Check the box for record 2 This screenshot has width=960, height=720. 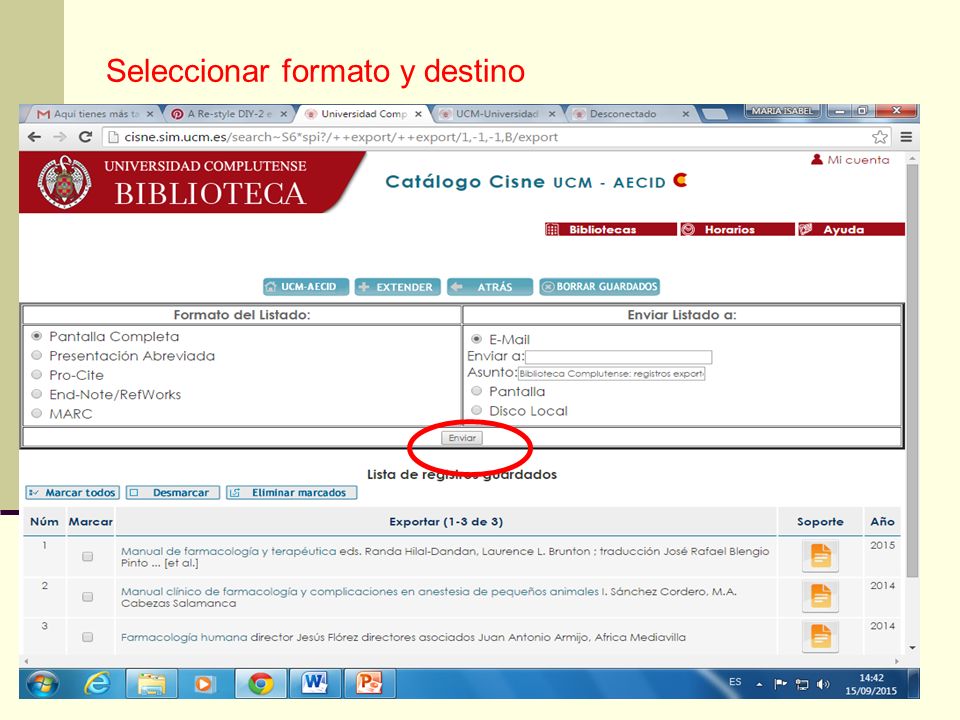click(88, 597)
